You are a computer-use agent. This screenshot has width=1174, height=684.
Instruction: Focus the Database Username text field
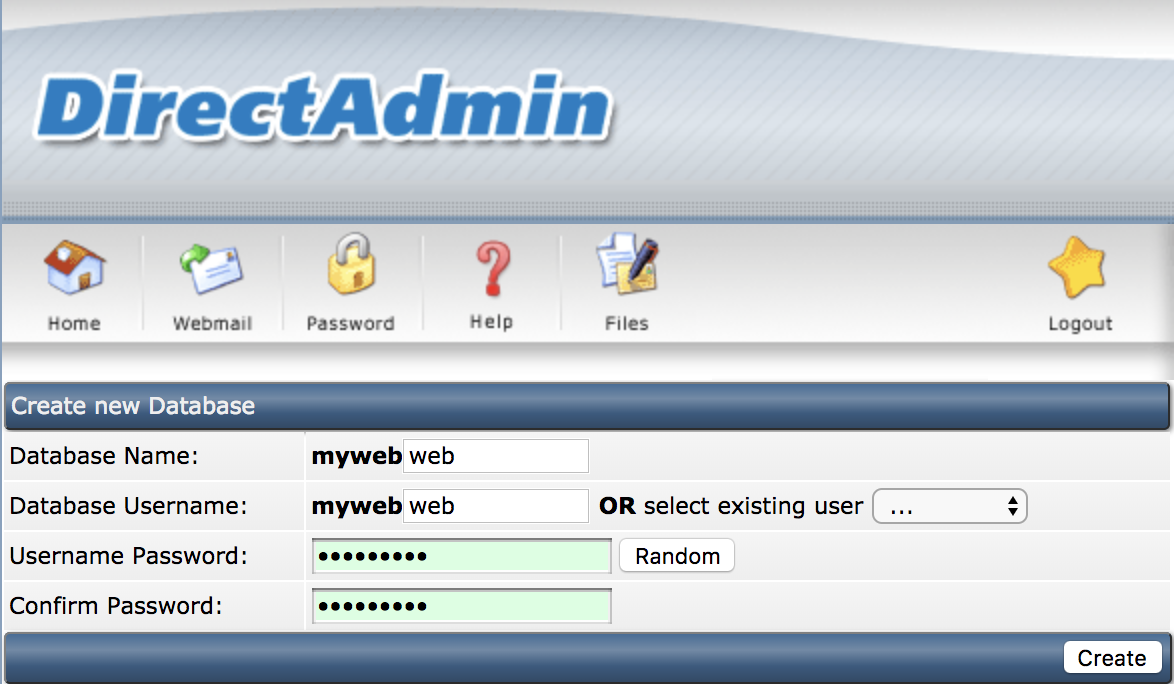tap(496, 506)
